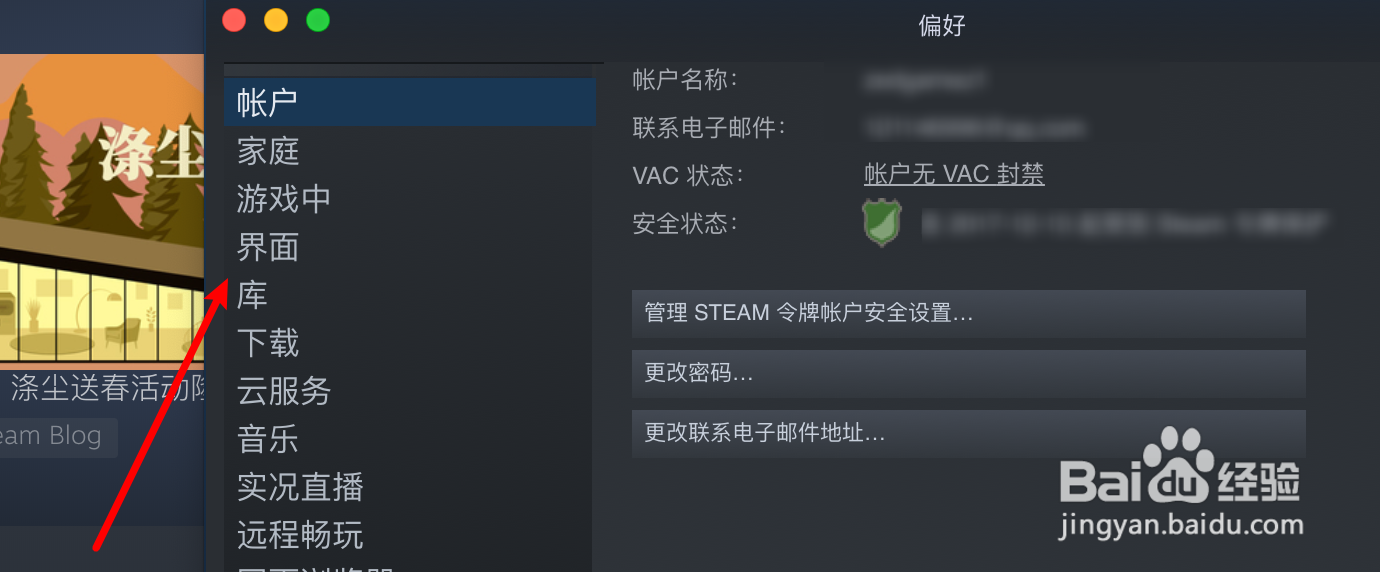Open the 界面 preferences section
Image resolution: width=1380 pixels, height=572 pixels.
pyautogui.click(x=410, y=247)
